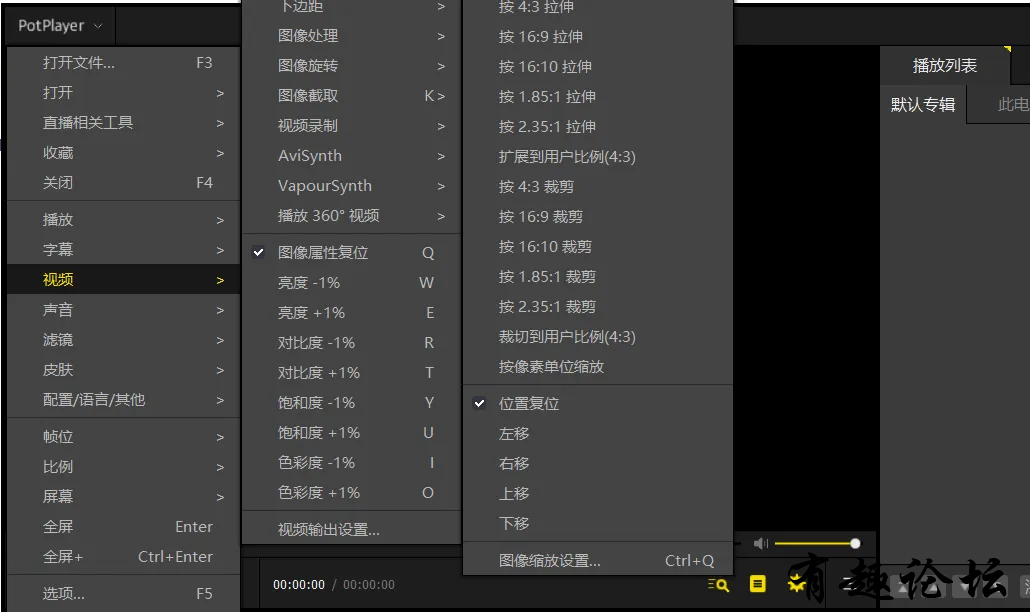The width and height of the screenshot is (1030, 612).
Task: Expand the main menu 播放 submenu
Action: (123, 219)
